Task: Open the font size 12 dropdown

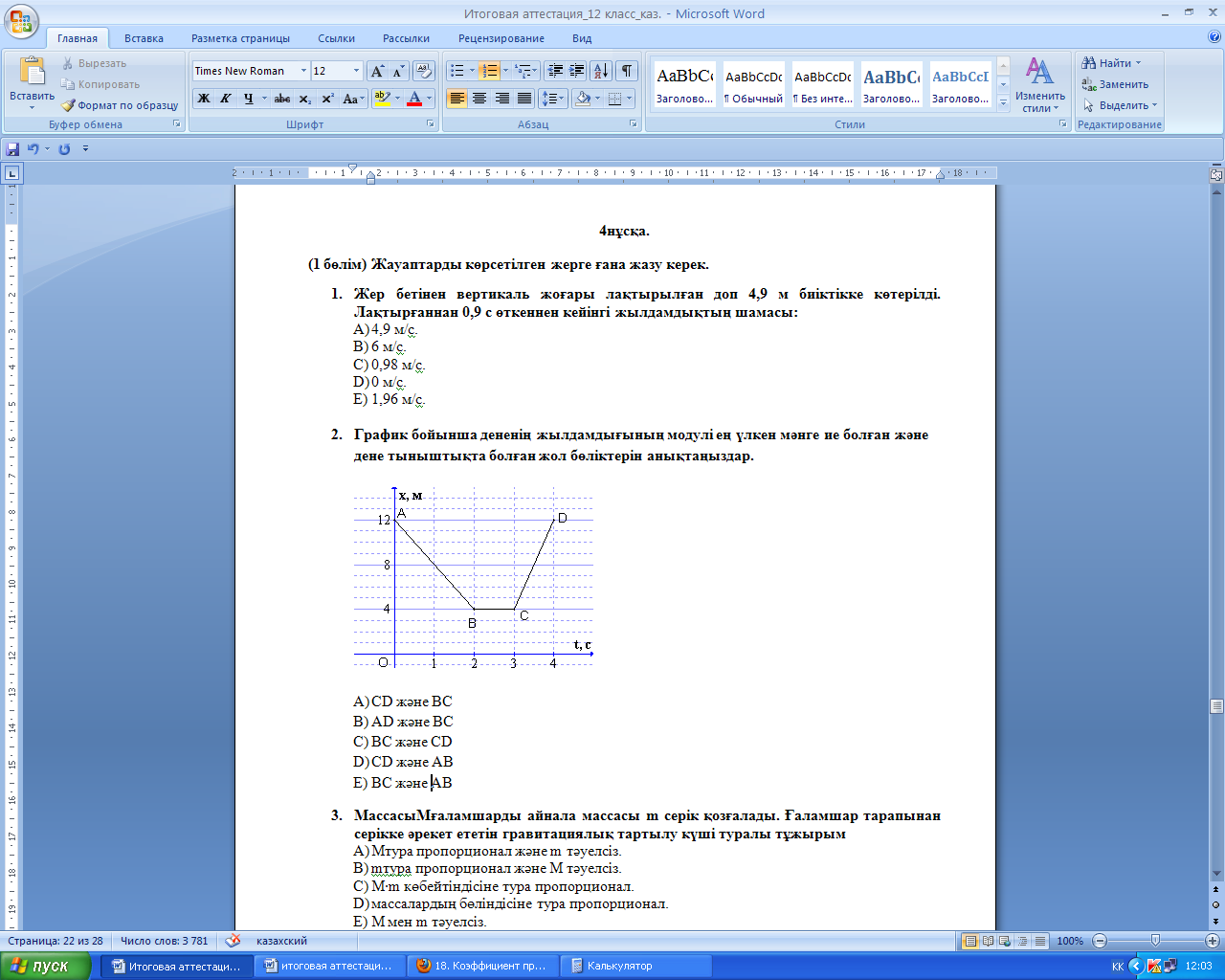Action: 356,71
